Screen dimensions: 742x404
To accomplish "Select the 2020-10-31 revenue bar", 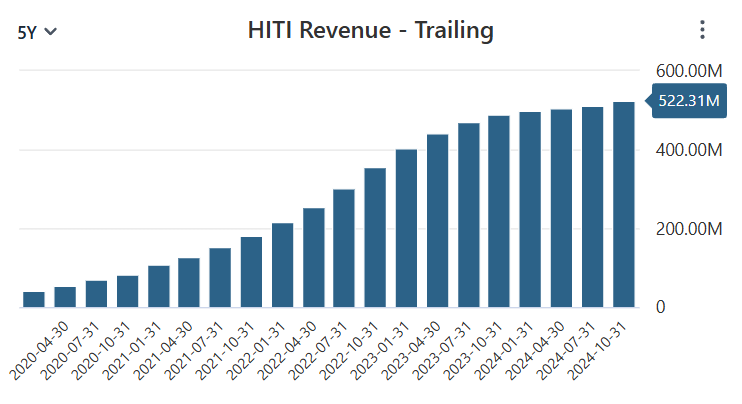I will pos(127,291).
